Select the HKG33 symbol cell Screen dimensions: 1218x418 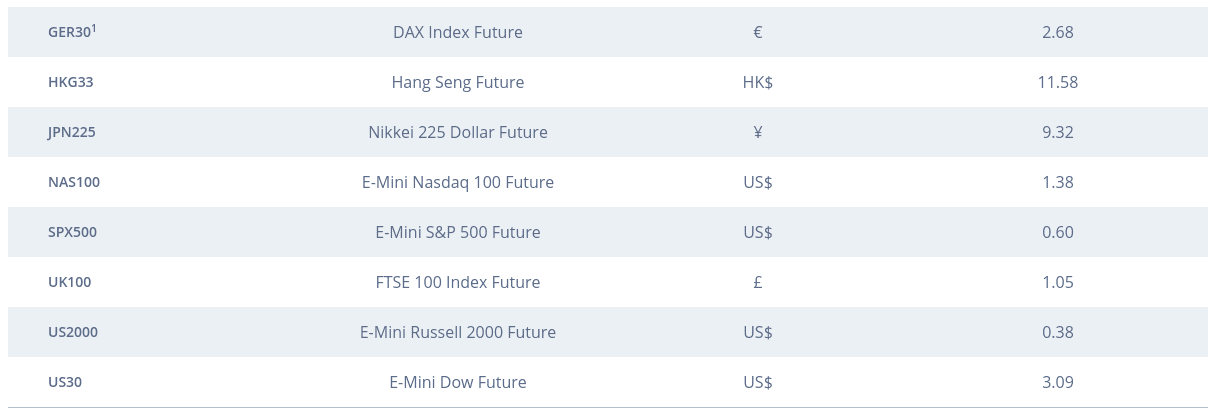point(71,82)
